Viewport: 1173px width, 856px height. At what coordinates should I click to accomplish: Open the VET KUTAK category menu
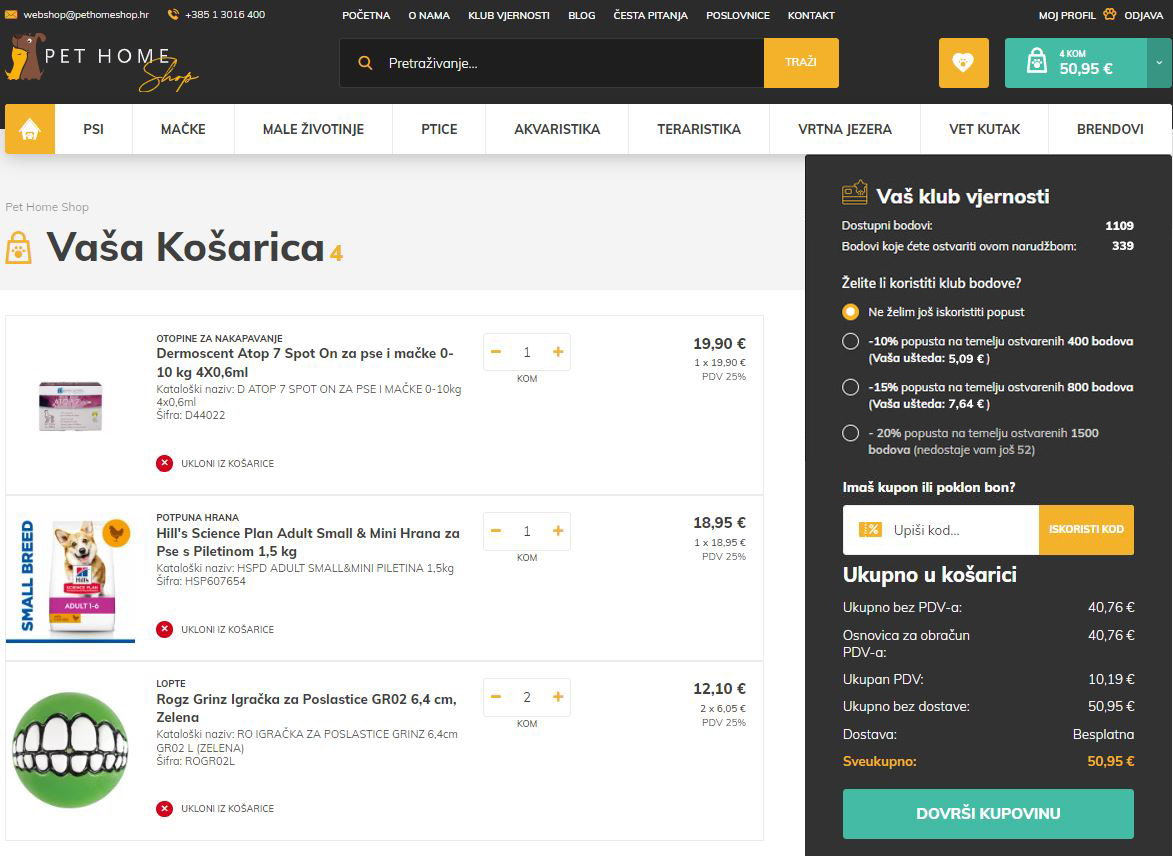click(x=984, y=129)
